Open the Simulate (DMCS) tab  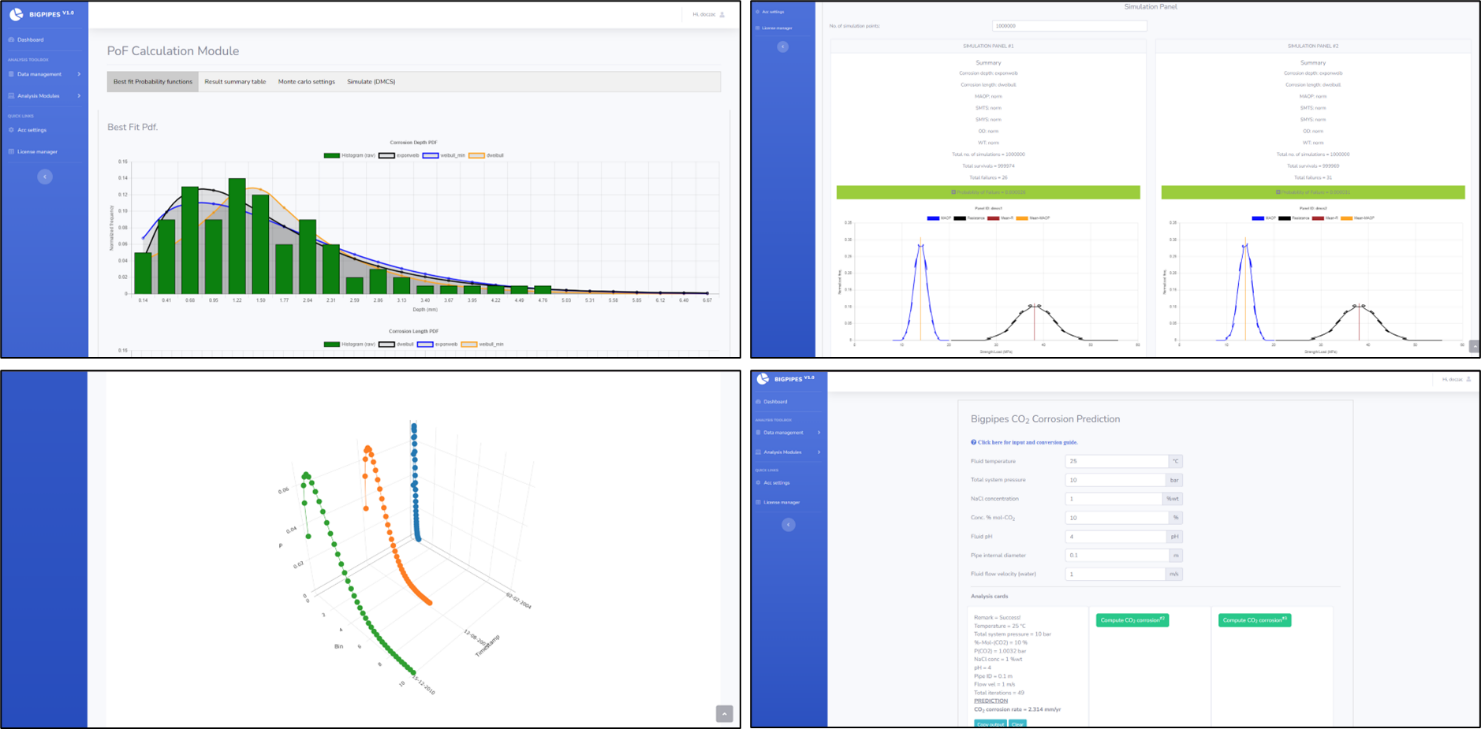(x=371, y=82)
